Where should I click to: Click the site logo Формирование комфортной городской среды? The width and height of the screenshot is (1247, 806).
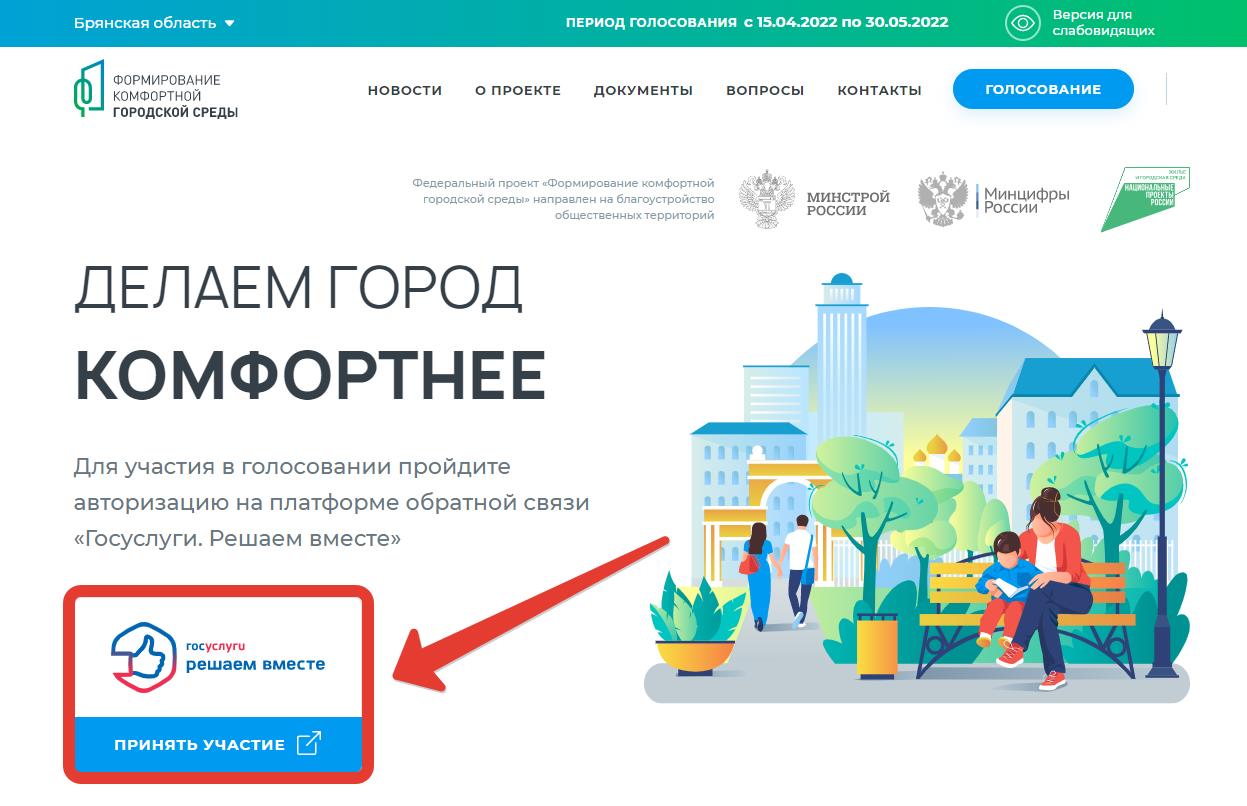155,89
